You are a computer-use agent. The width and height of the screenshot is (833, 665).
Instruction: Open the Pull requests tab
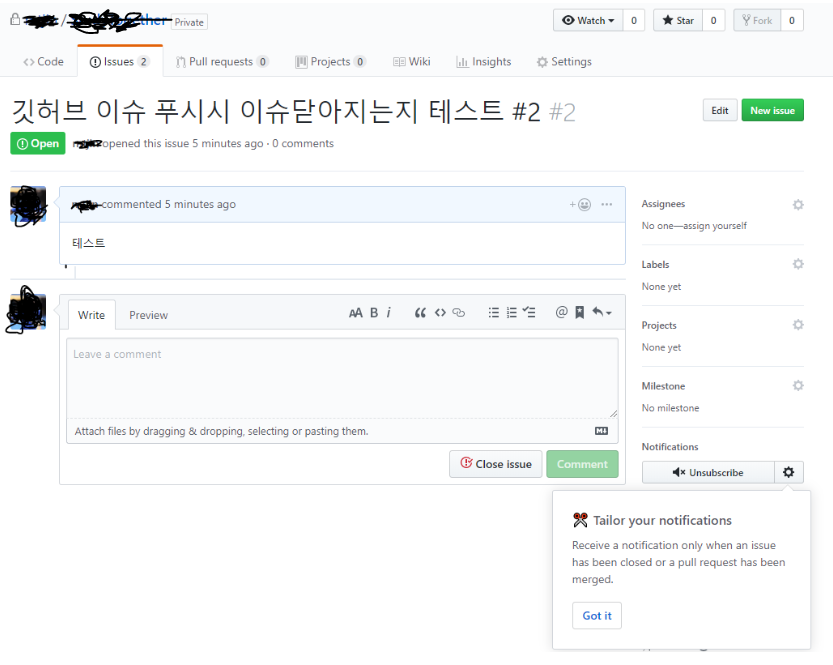222,62
